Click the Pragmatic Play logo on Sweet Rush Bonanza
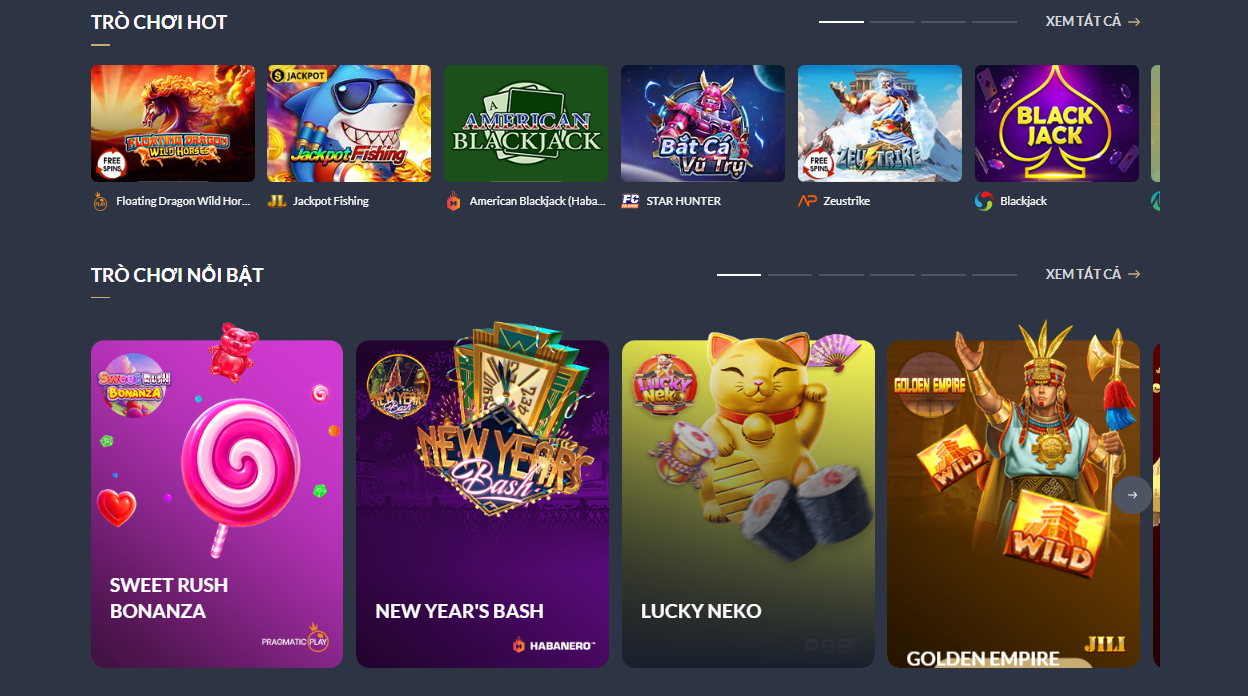1248x696 pixels. tap(295, 639)
